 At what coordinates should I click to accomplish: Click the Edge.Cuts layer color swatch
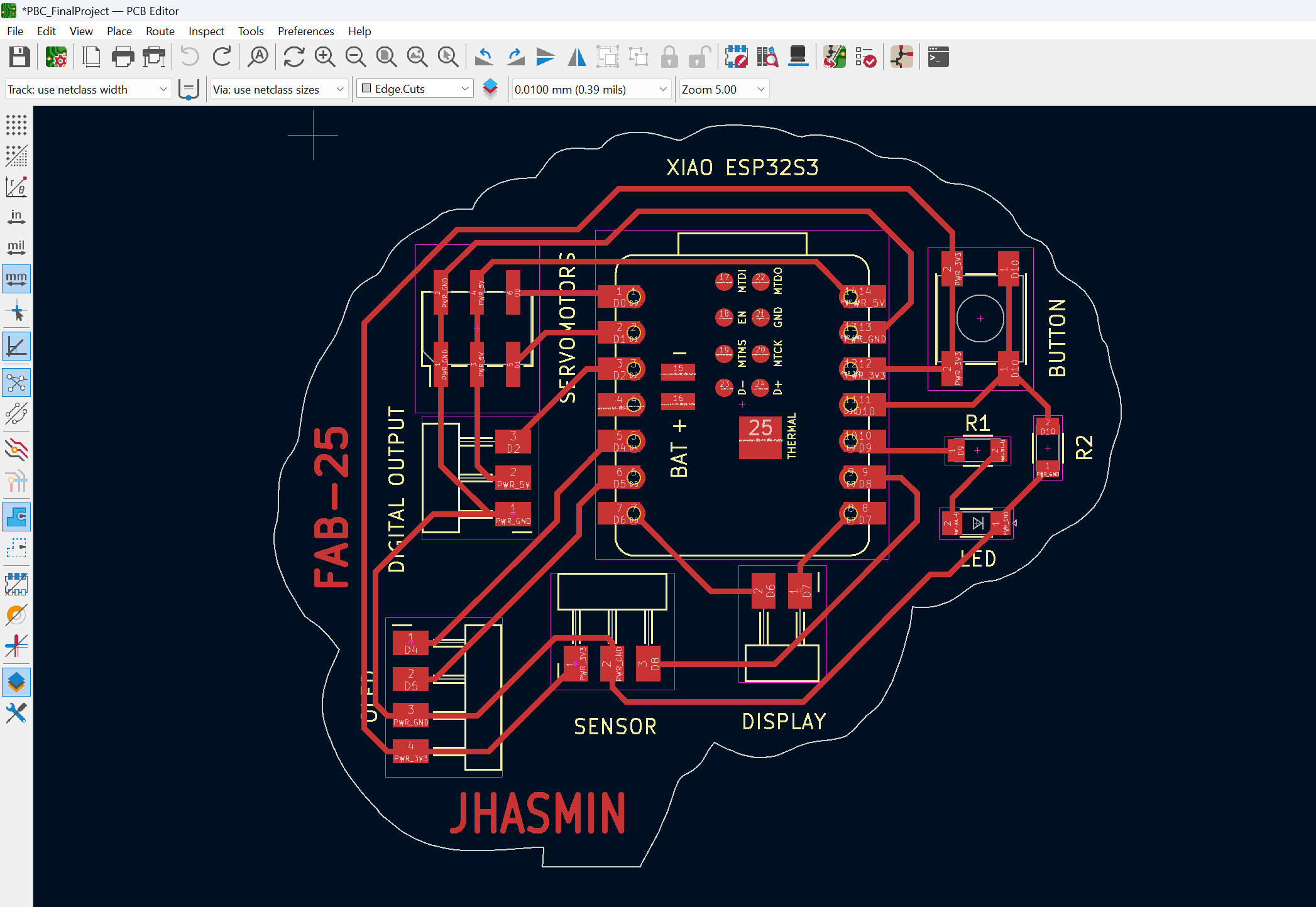[x=366, y=89]
